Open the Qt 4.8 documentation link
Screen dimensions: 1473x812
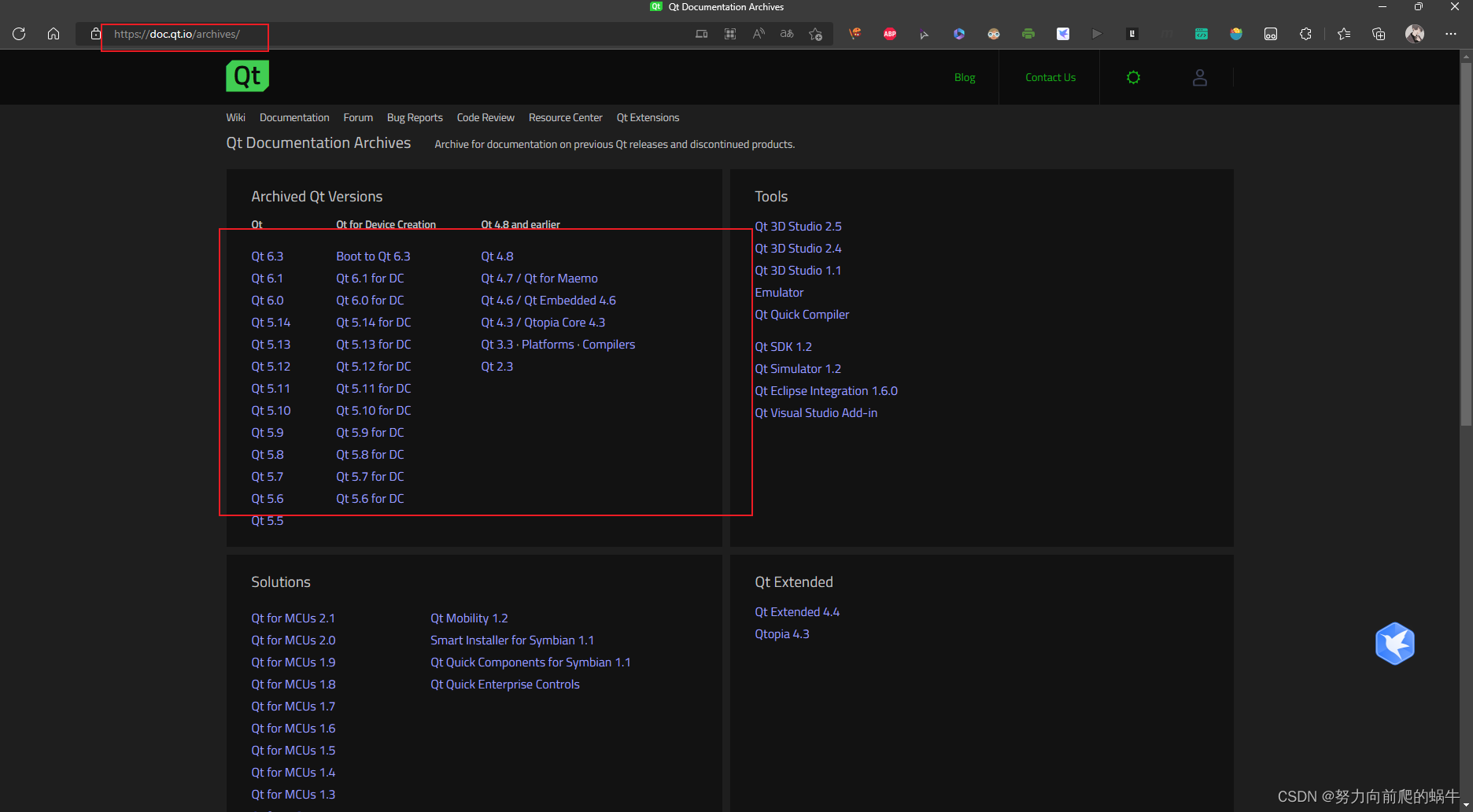[x=497, y=257]
